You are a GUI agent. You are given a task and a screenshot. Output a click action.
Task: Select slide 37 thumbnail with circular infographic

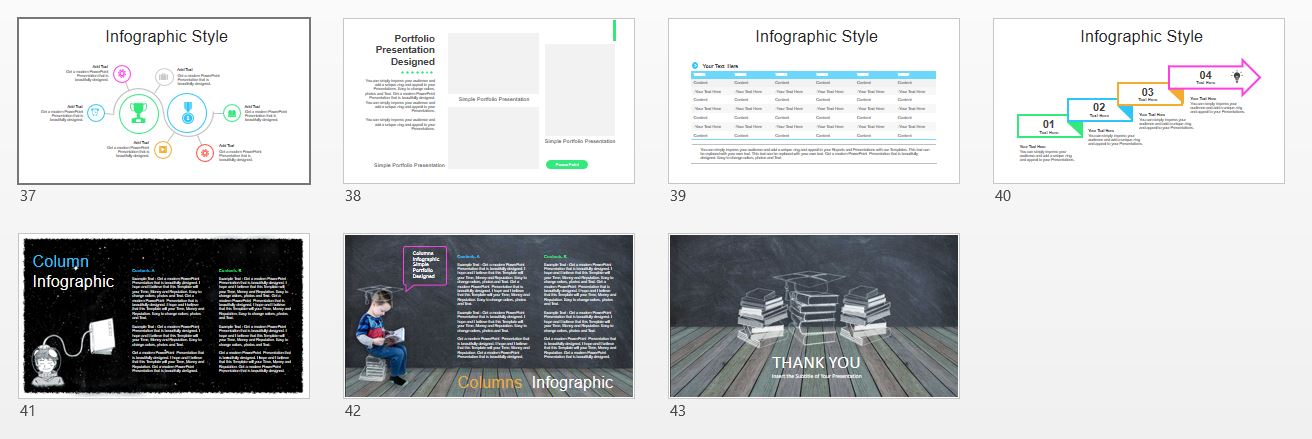click(164, 101)
